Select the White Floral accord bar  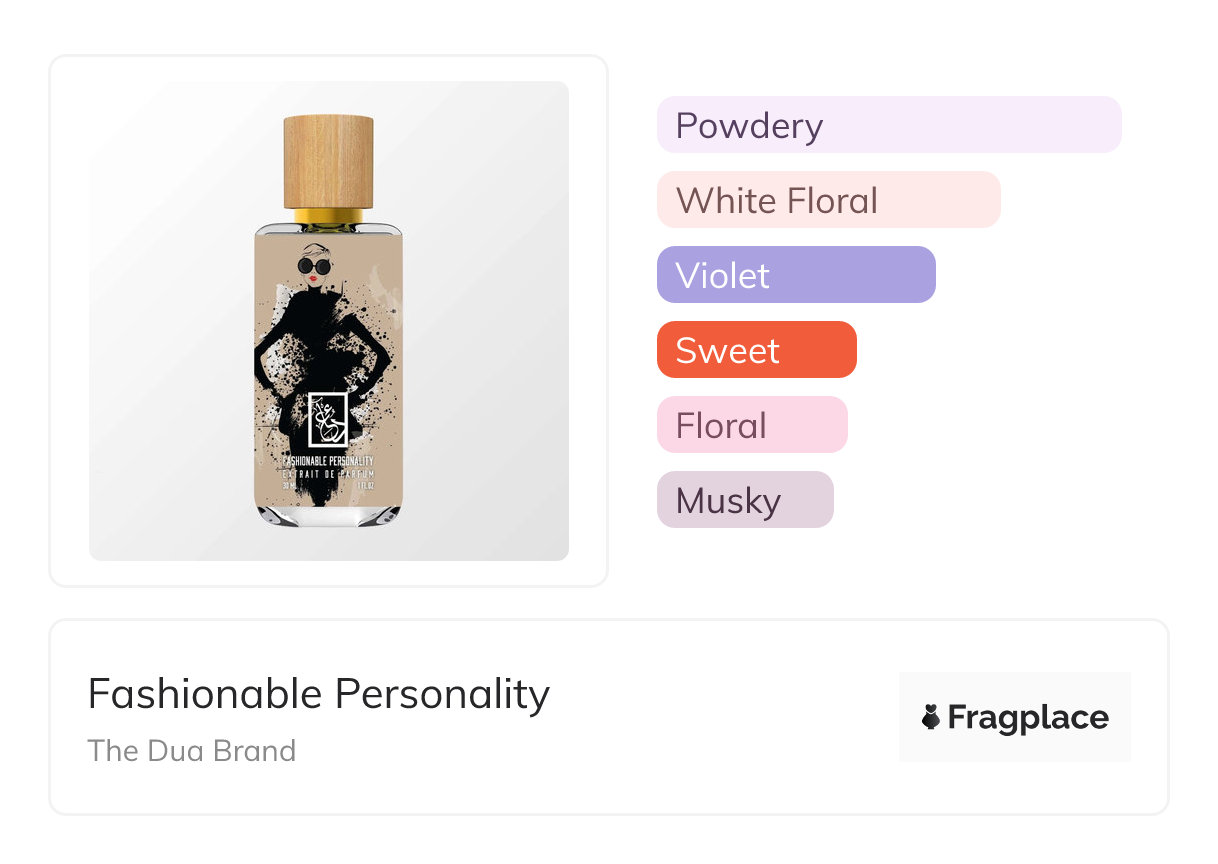pos(828,200)
